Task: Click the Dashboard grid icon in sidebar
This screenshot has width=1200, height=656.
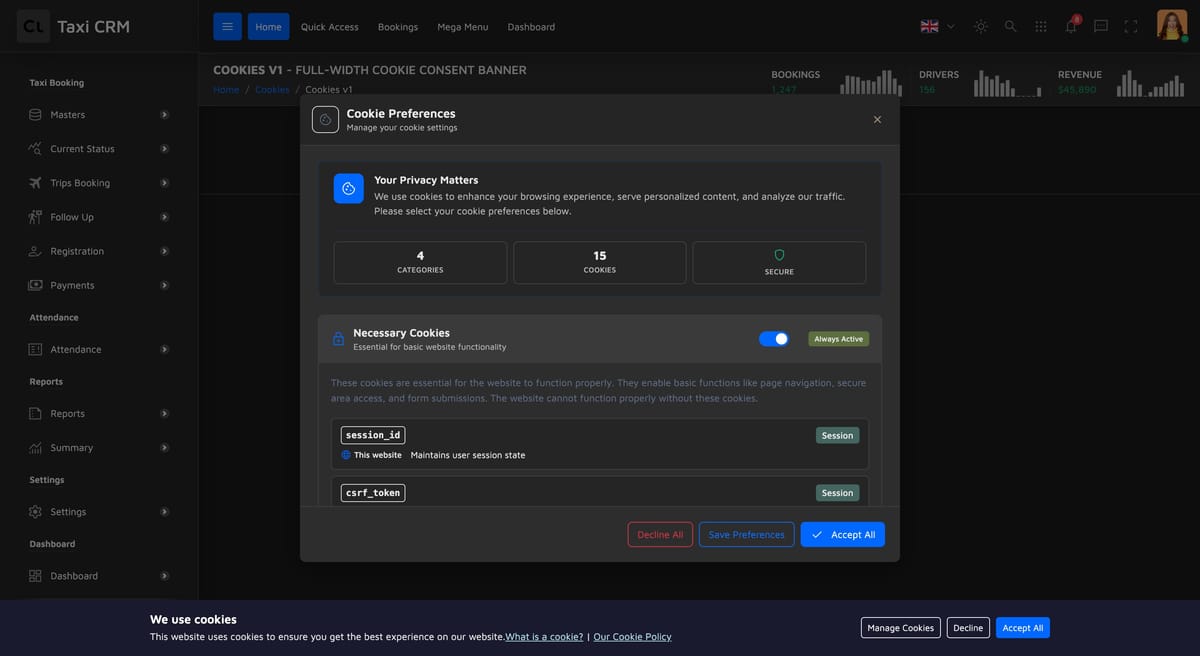Action: pyautogui.click(x=36, y=576)
